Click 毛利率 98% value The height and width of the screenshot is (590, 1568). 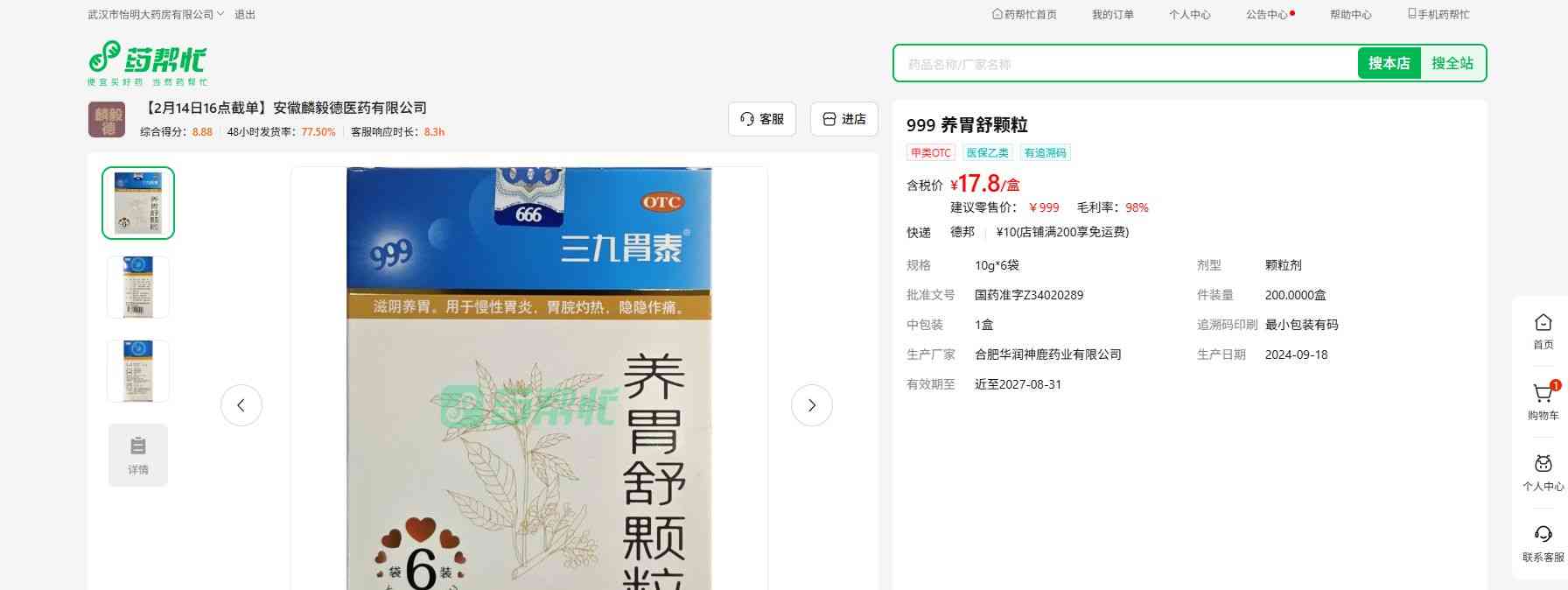coord(1137,207)
